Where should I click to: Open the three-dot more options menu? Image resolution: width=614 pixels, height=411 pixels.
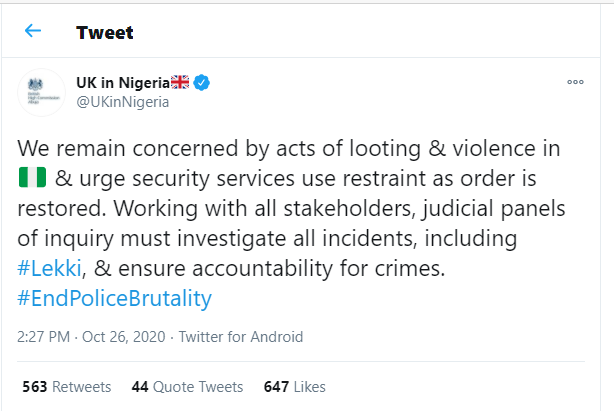click(x=575, y=82)
